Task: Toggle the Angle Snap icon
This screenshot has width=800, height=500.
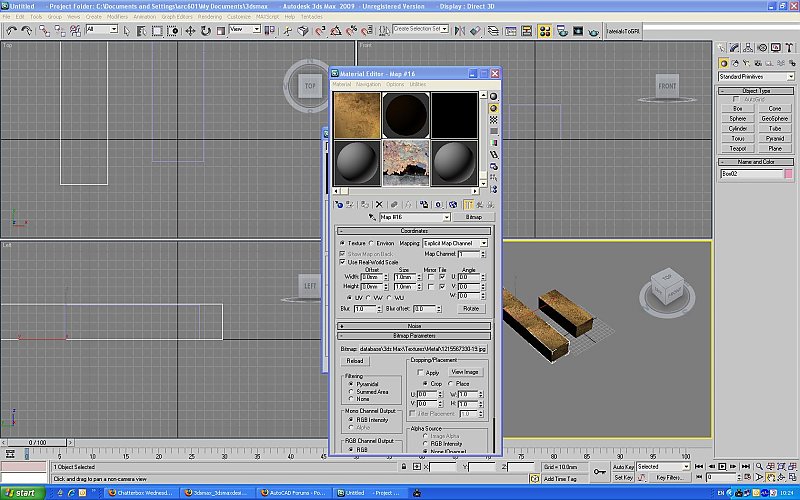Action: [x=335, y=31]
